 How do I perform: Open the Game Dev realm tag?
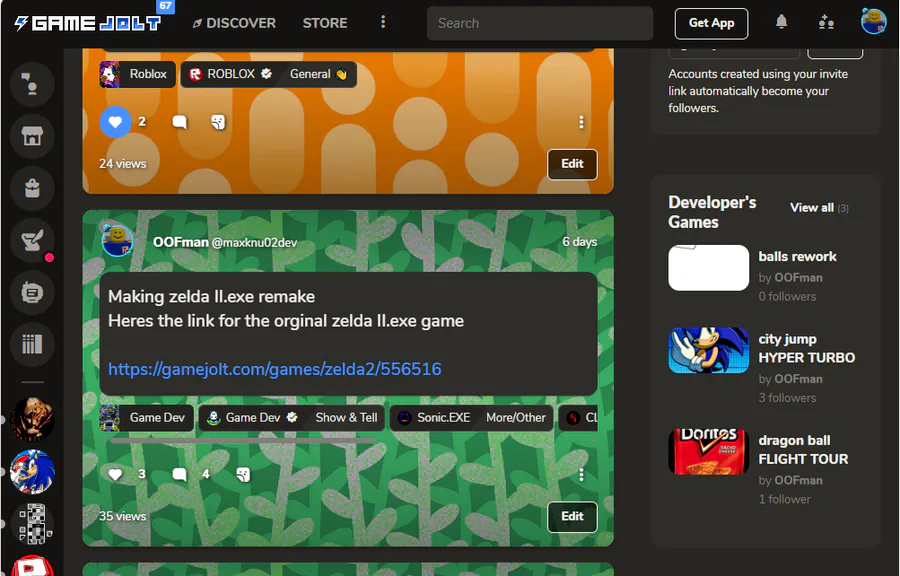click(x=146, y=418)
